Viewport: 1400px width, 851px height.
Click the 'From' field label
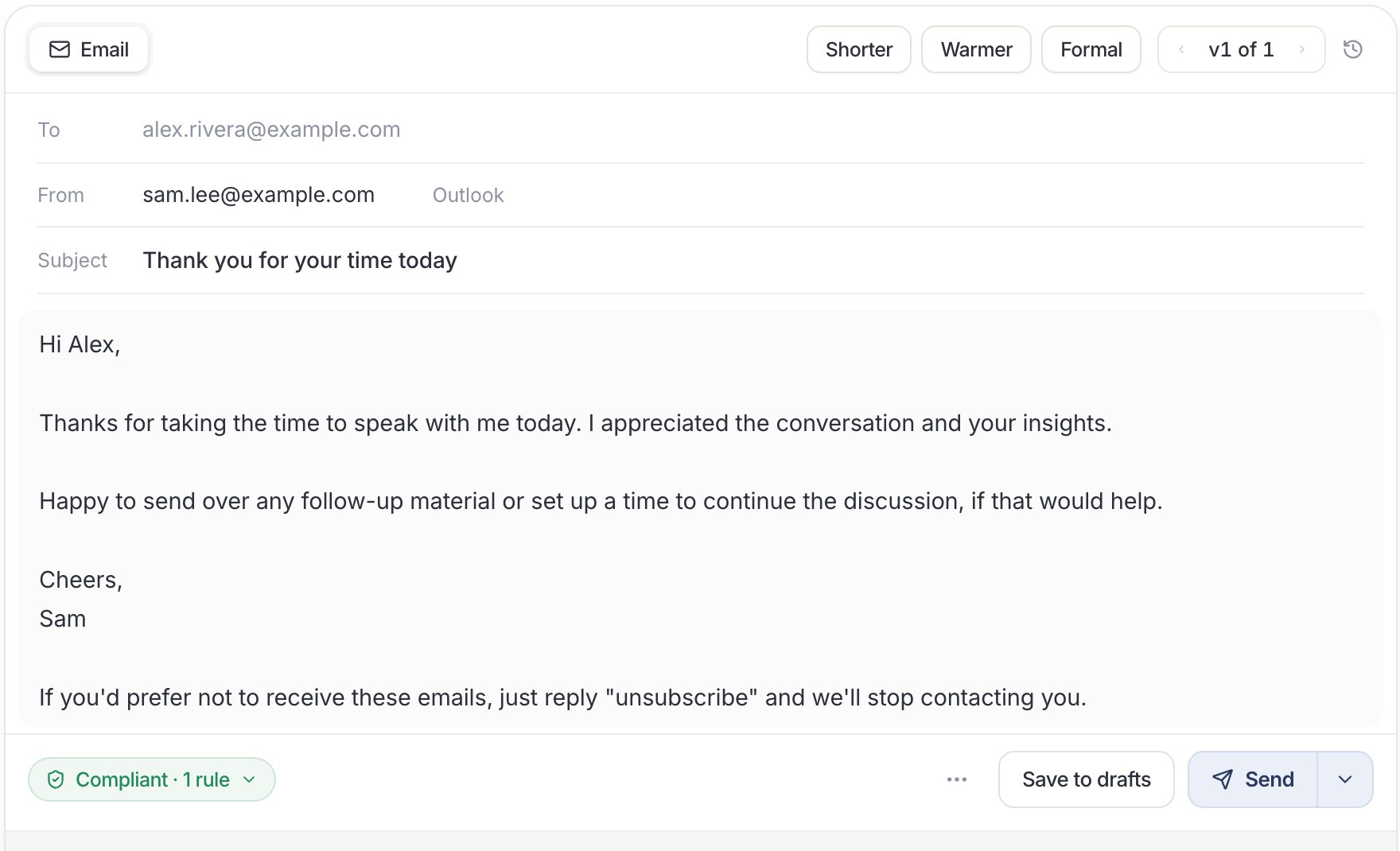click(x=60, y=195)
